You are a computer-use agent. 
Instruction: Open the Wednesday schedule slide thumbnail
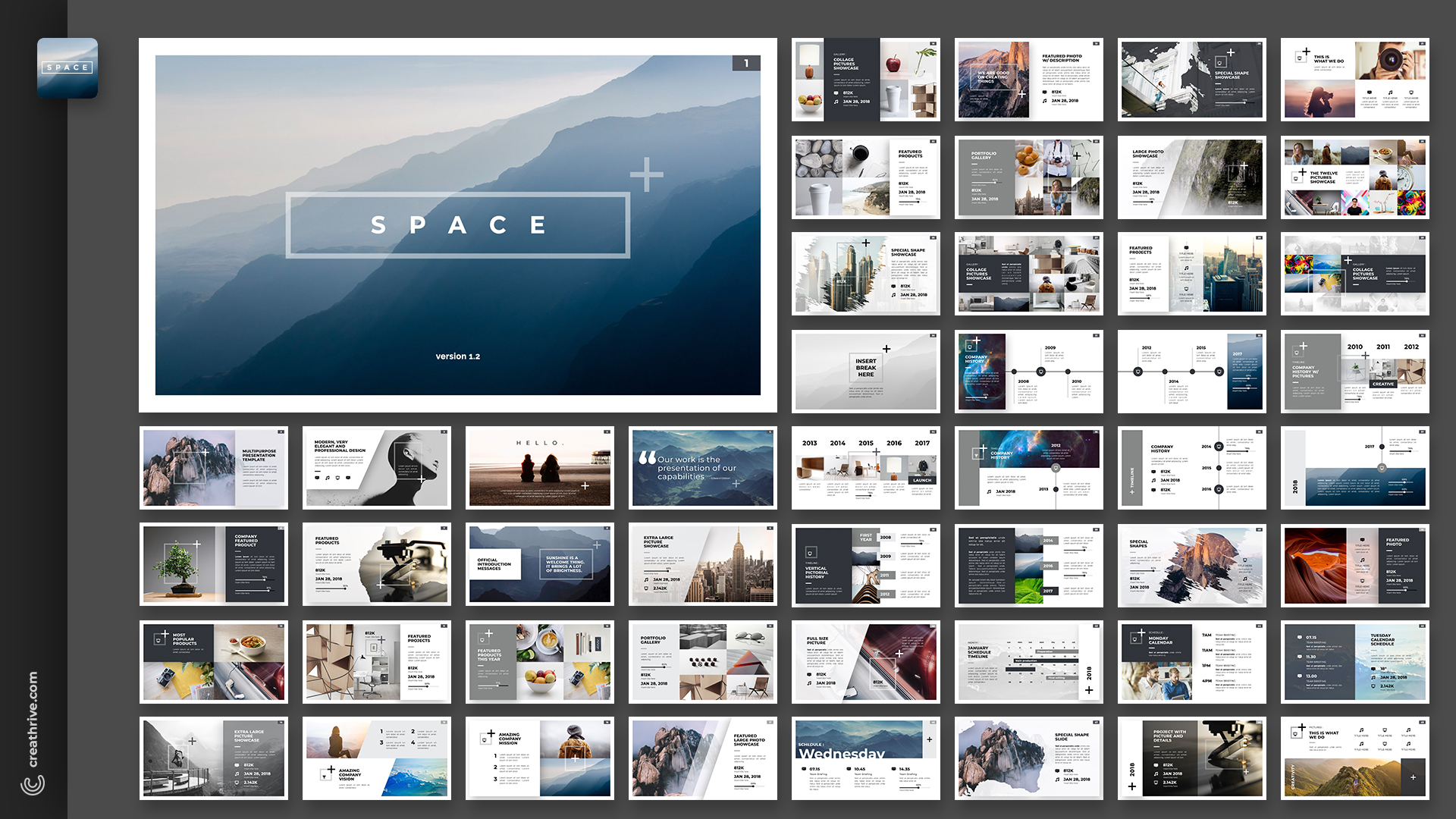(x=865, y=758)
